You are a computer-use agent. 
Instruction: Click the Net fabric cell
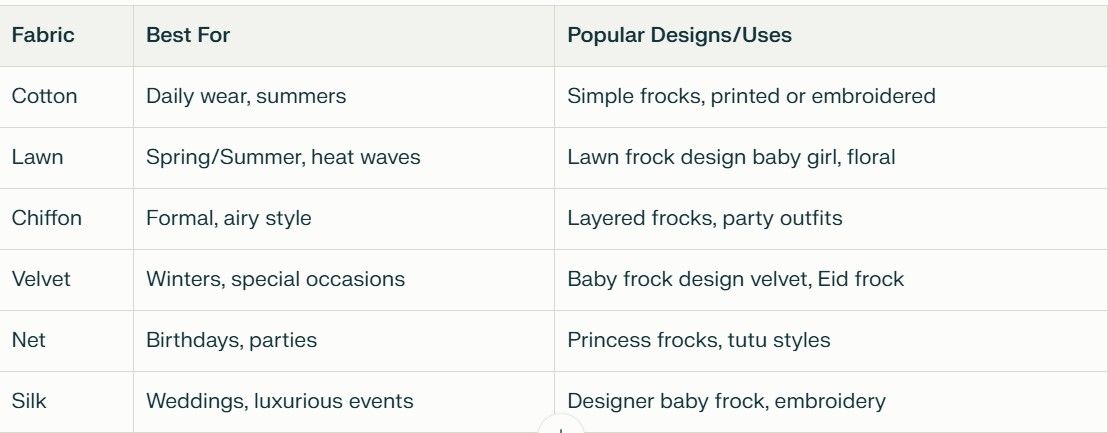[x=29, y=341]
